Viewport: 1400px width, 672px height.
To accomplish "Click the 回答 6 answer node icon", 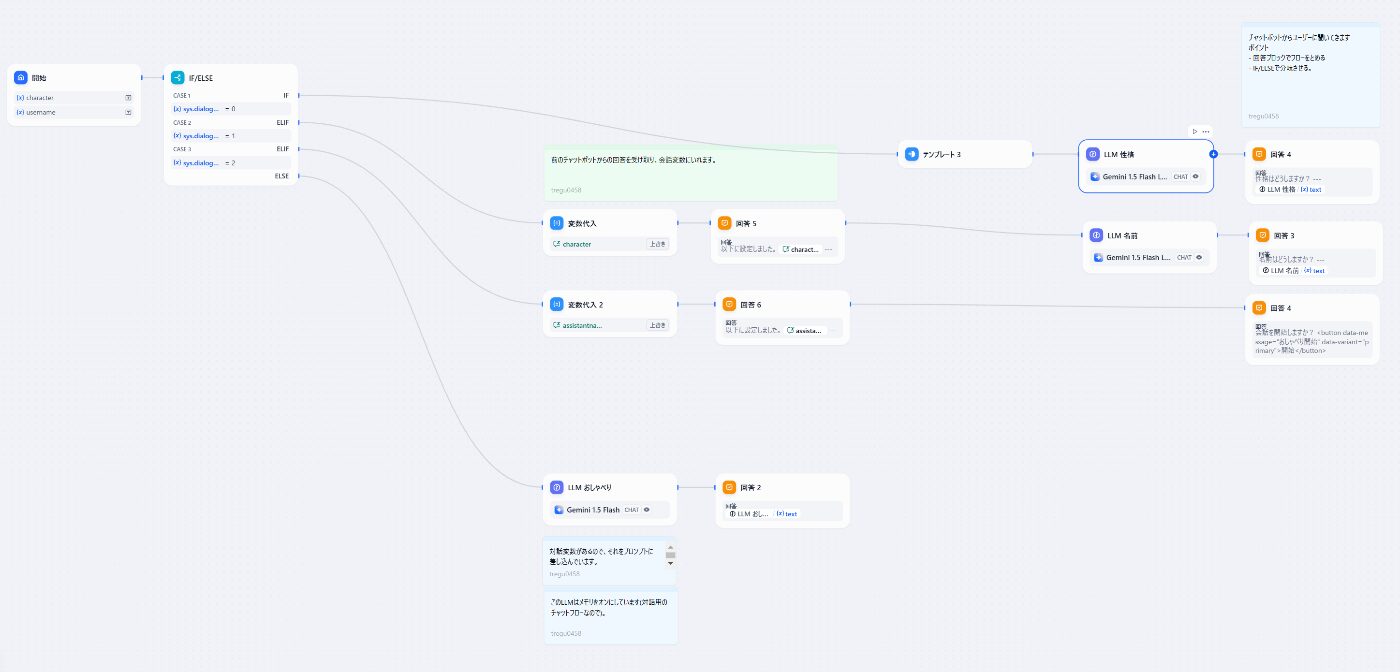I will point(729,304).
